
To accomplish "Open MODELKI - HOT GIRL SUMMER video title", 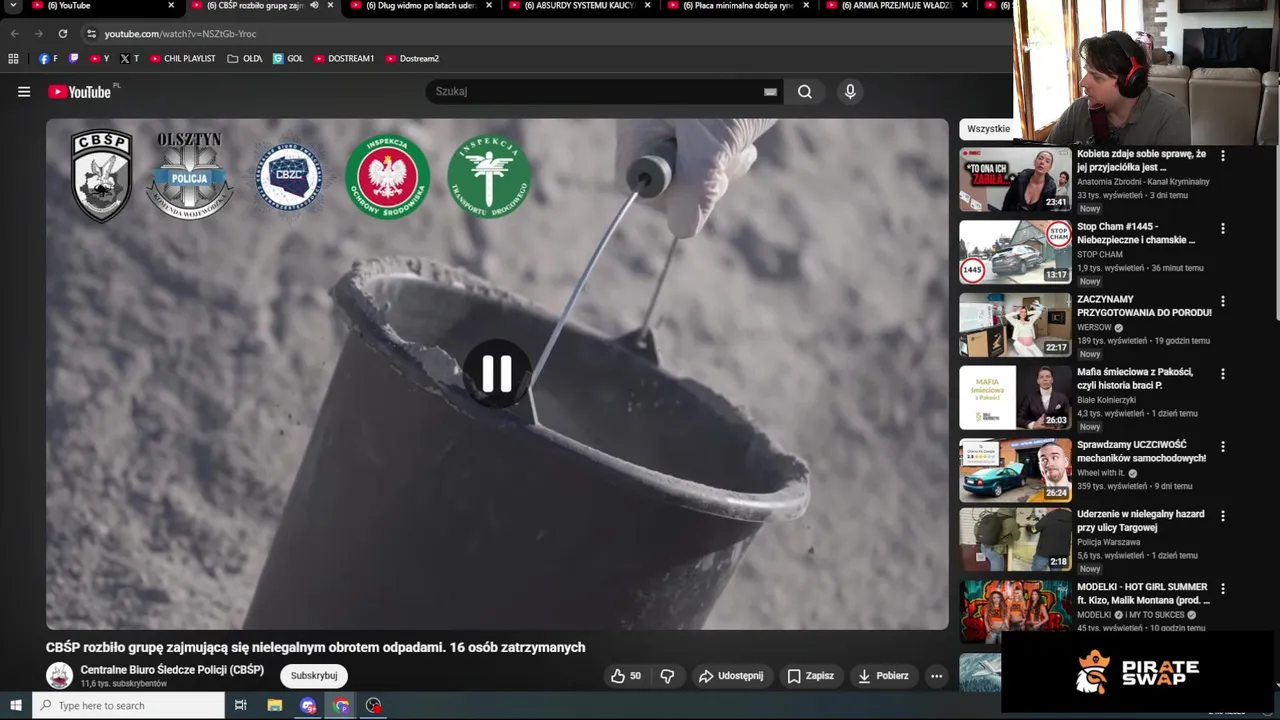I will click(x=1143, y=594).
